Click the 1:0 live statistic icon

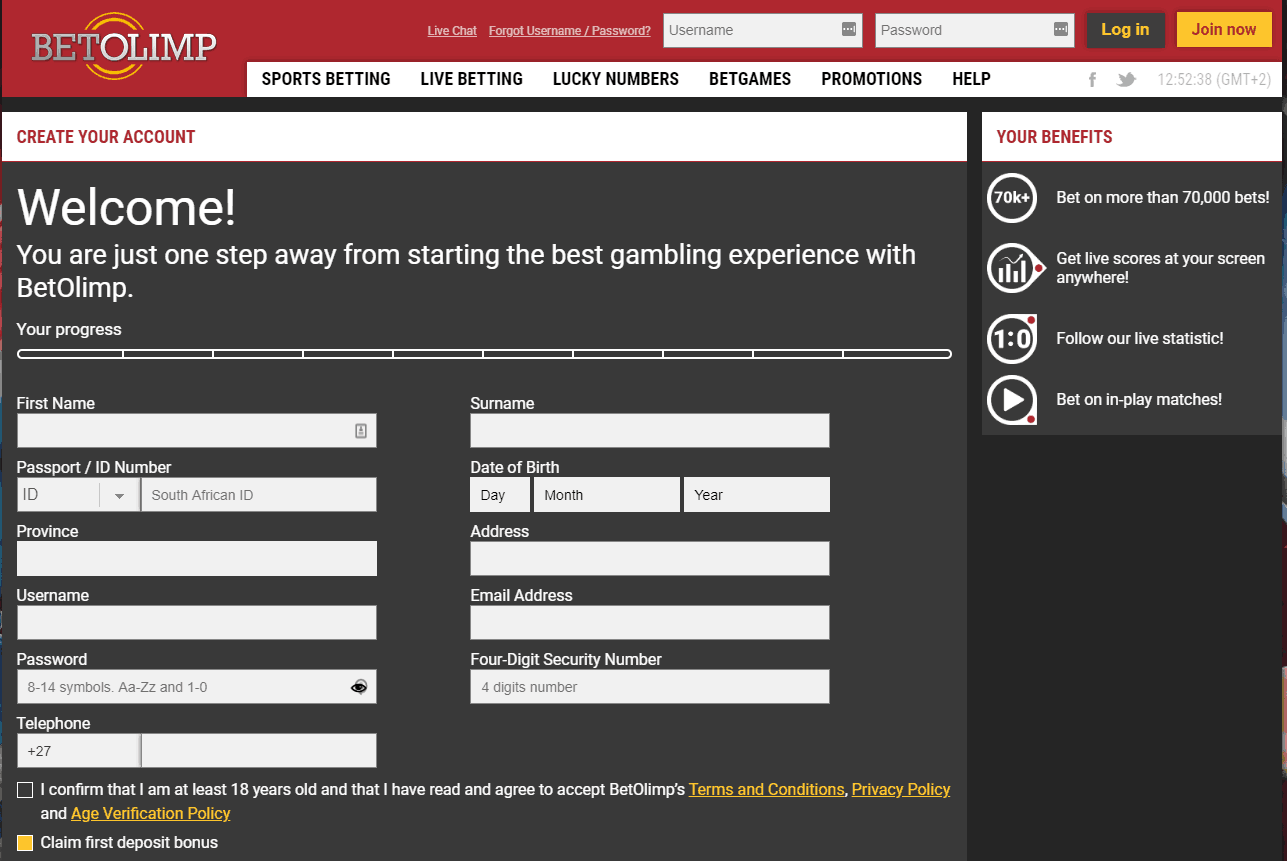tap(1012, 338)
